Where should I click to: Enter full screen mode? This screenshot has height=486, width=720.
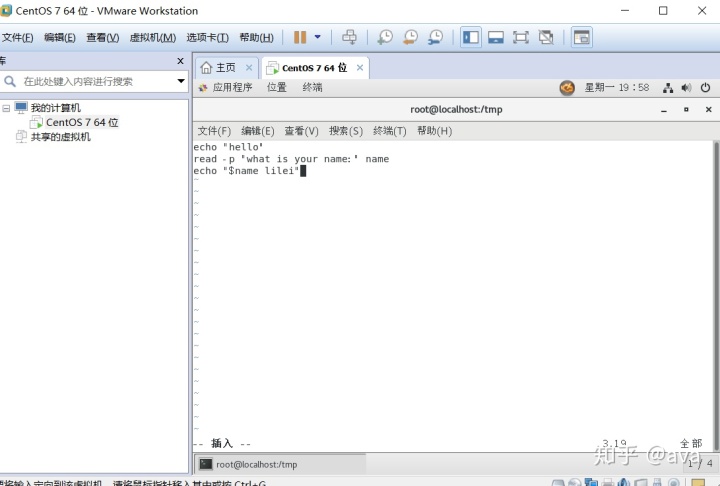click(x=520, y=37)
